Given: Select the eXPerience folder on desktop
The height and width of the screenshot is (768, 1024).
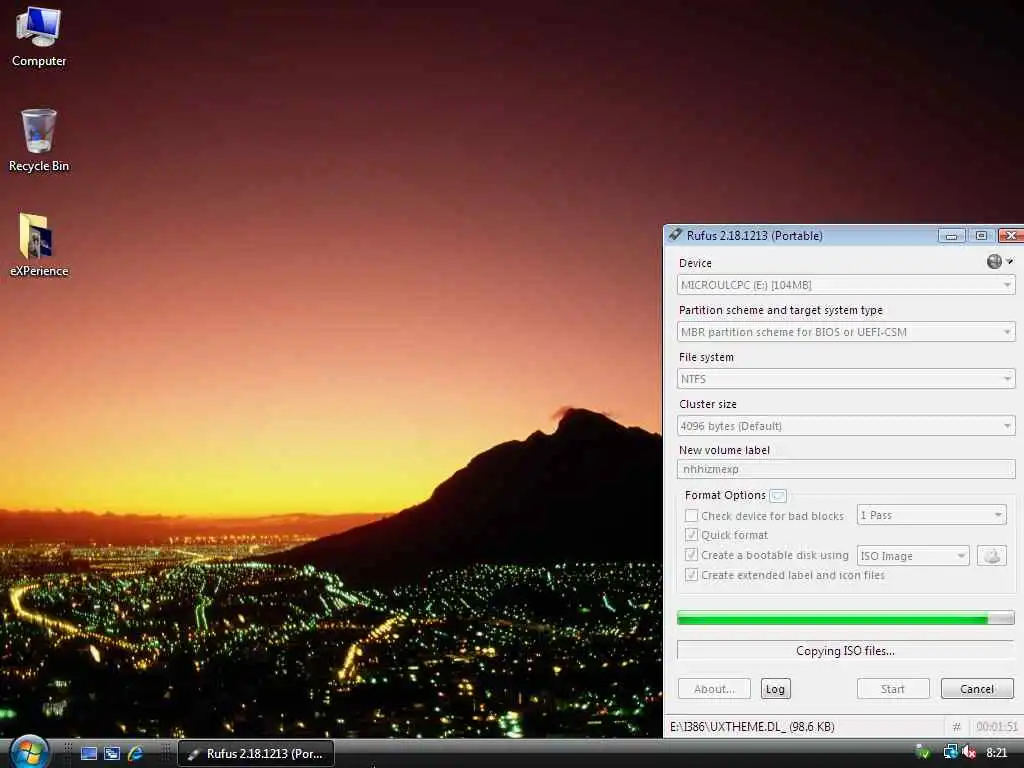Looking at the screenshot, I should (x=39, y=246).
